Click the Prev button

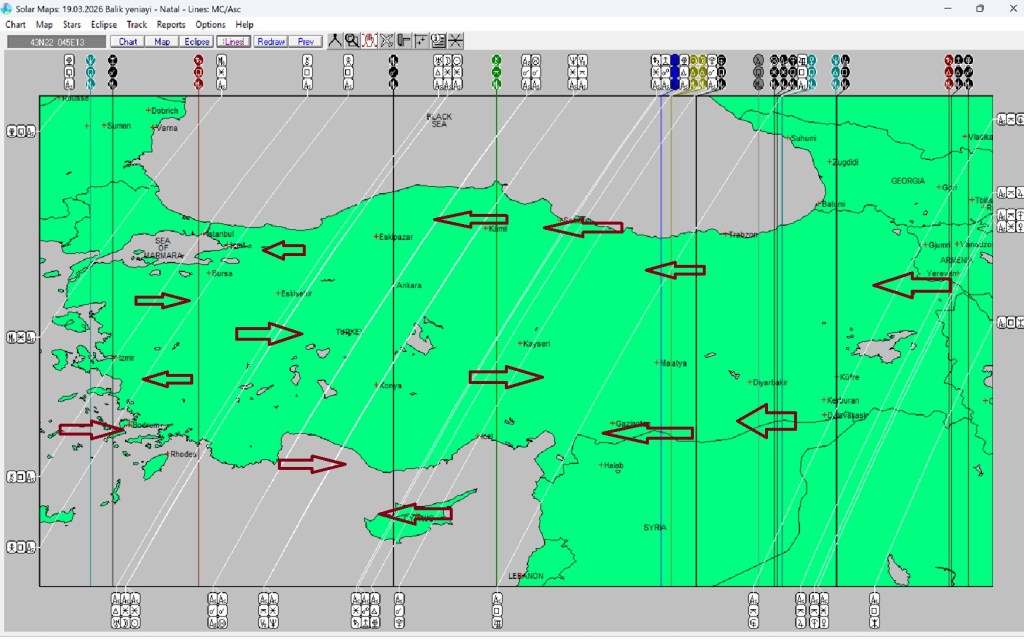(x=305, y=42)
